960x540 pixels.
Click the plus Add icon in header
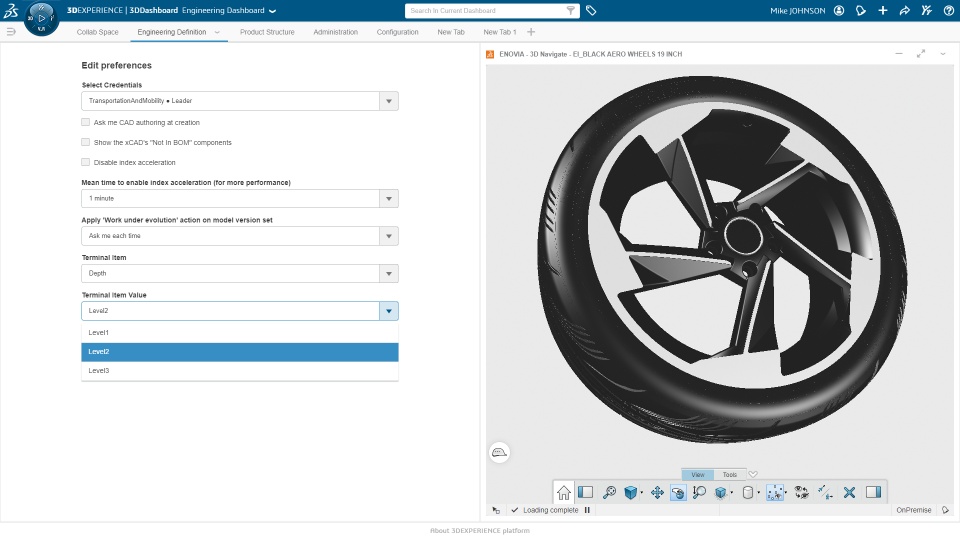click(x=882, y=11)
